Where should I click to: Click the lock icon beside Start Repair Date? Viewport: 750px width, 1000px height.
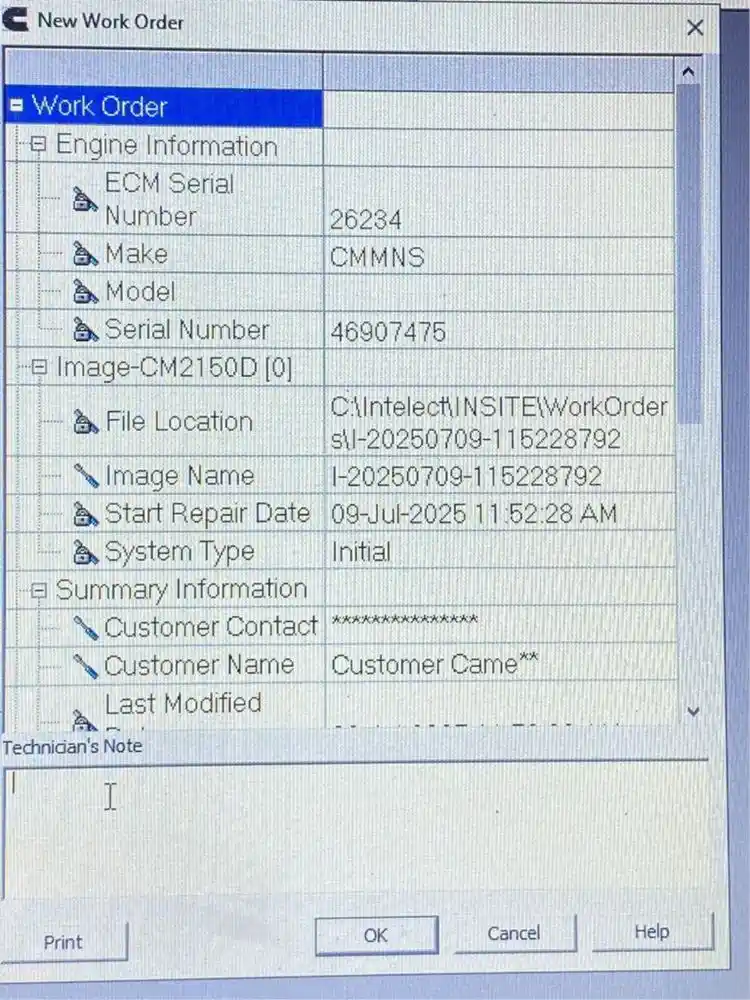click(85, 514)
